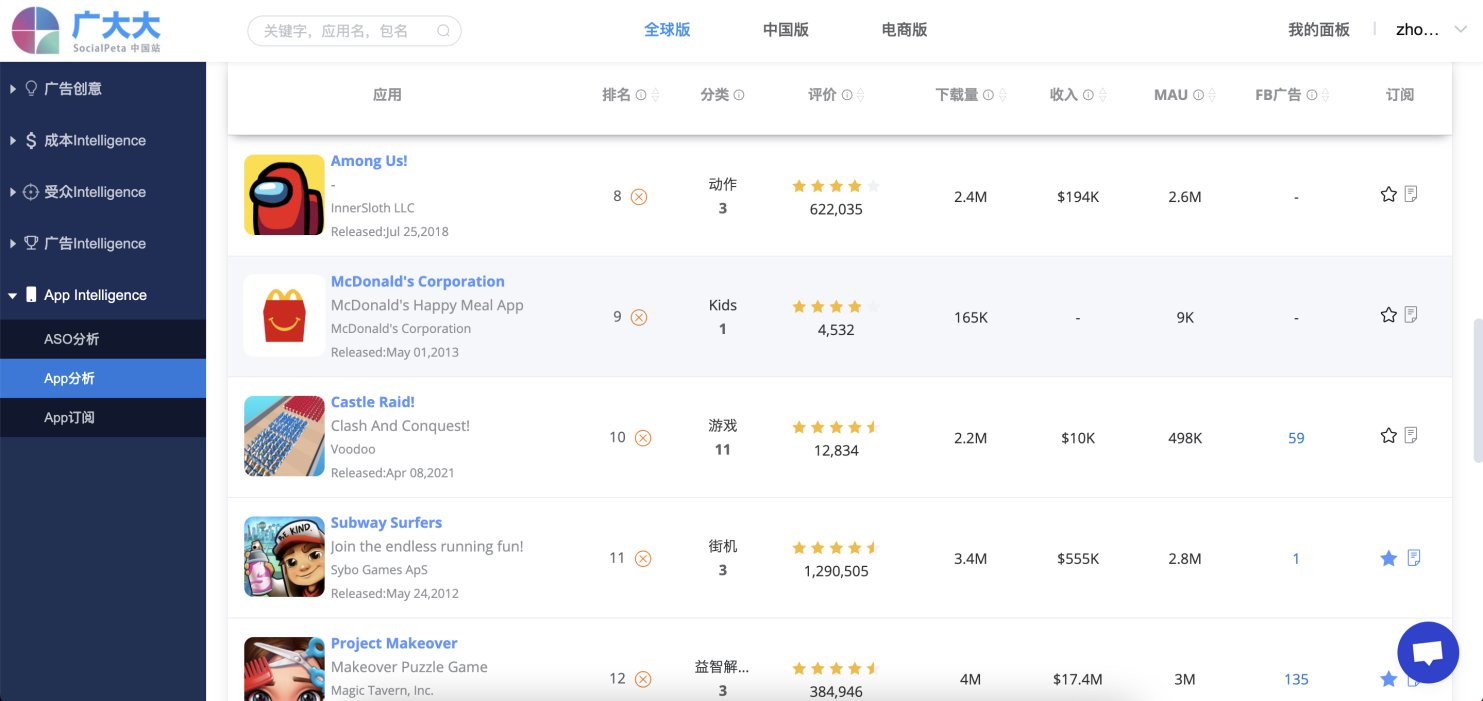Open the note icon for McDonald's Corporation
The image size is (1483, 701).
(1411, 315)
